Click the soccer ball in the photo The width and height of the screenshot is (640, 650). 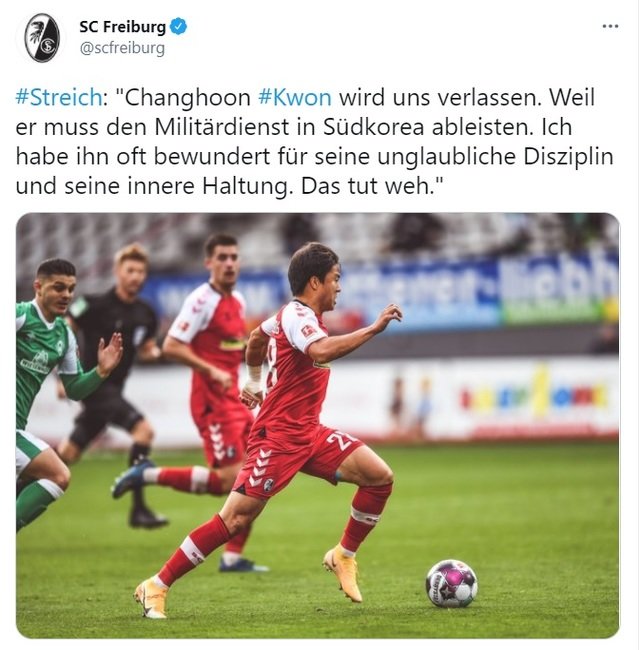[x=451, y=584]
